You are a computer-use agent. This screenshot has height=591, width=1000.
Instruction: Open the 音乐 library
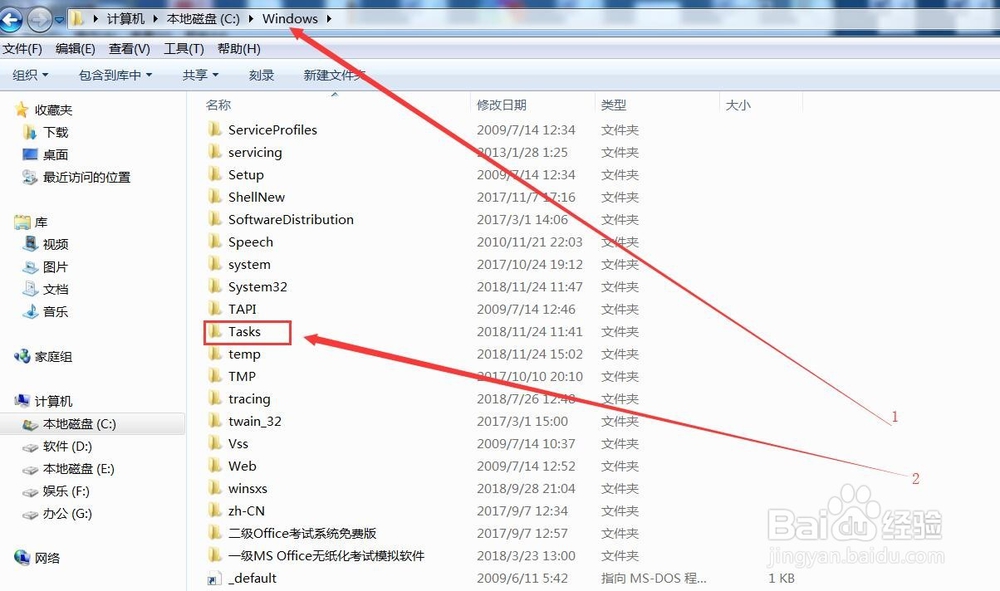tap(55, 311)
